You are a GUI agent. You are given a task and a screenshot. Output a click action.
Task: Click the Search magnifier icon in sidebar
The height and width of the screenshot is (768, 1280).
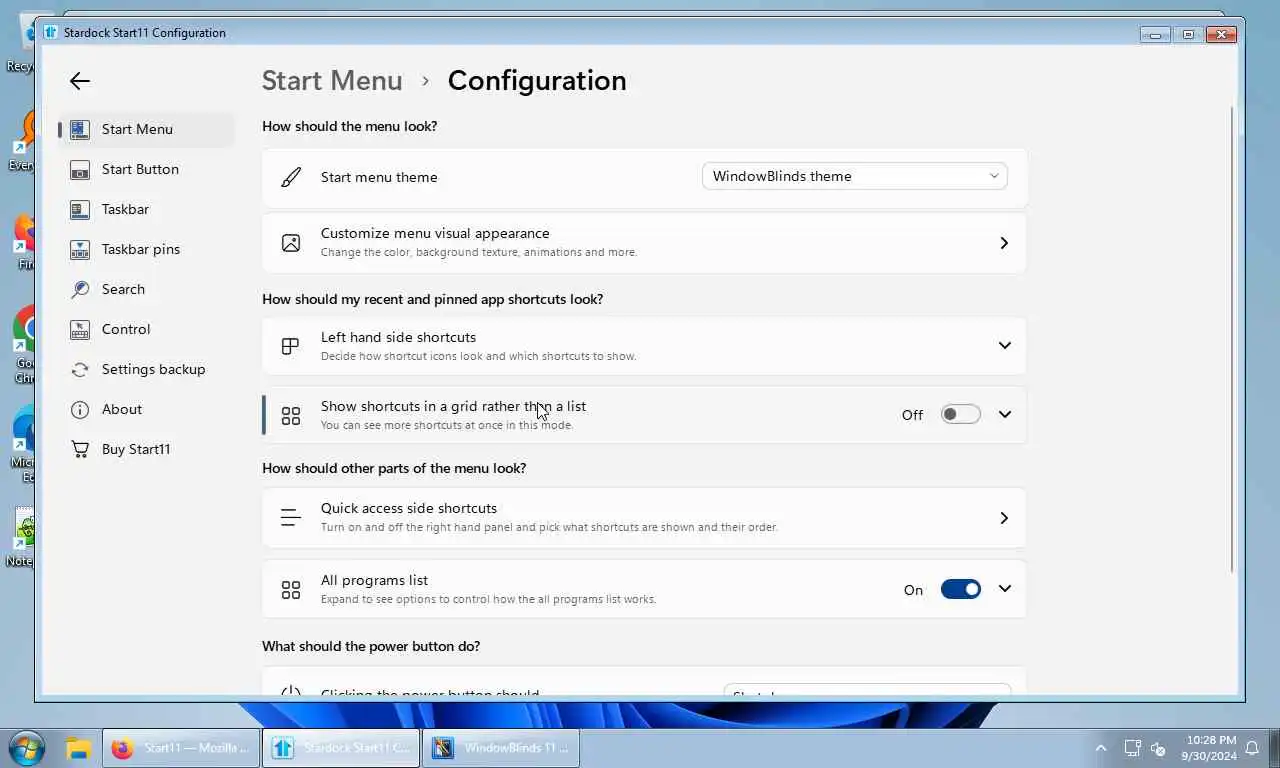(80, 289)
